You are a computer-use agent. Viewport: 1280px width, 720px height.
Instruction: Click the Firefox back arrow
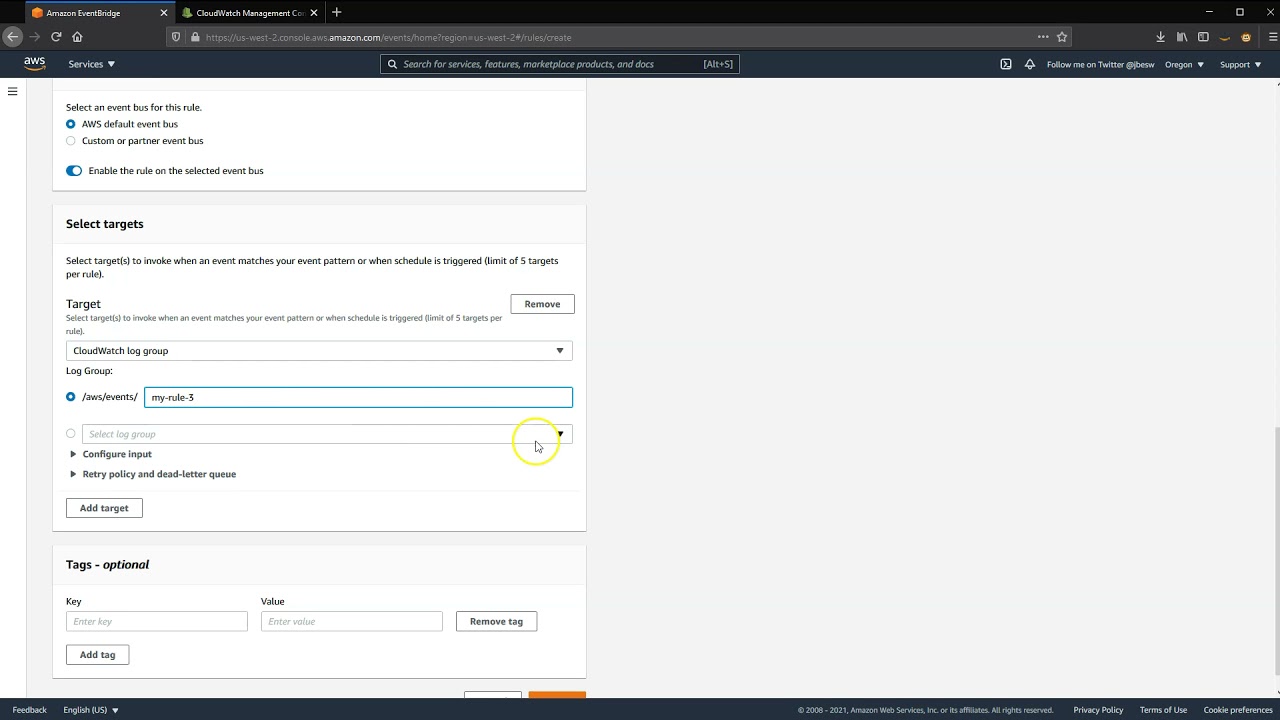point(12,37)
